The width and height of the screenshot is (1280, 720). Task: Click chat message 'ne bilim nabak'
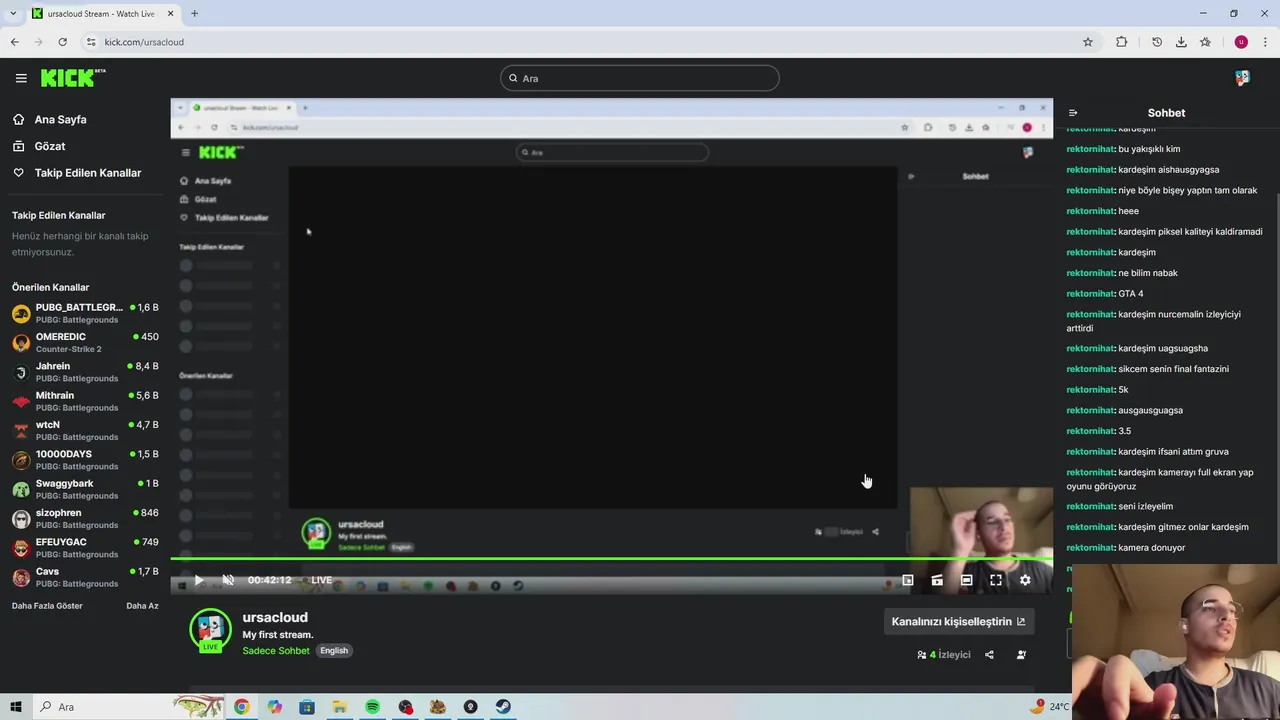coord(1148,273)
